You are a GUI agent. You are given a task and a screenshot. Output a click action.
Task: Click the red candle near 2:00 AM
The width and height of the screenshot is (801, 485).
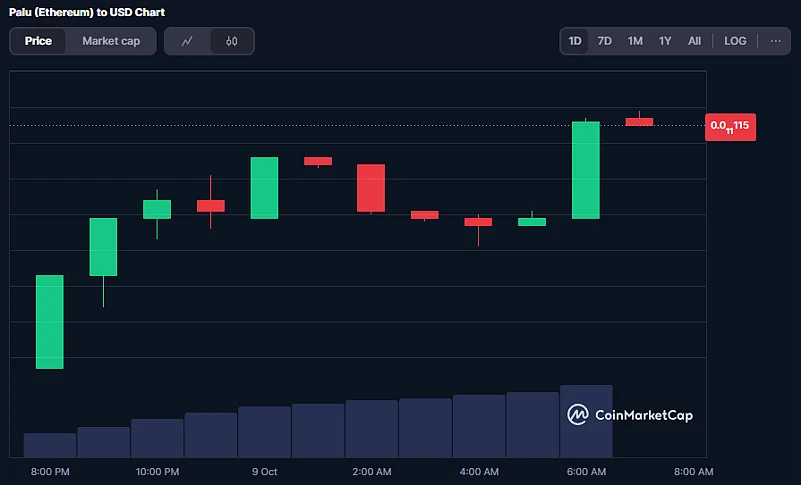click(x=371, y=187)
